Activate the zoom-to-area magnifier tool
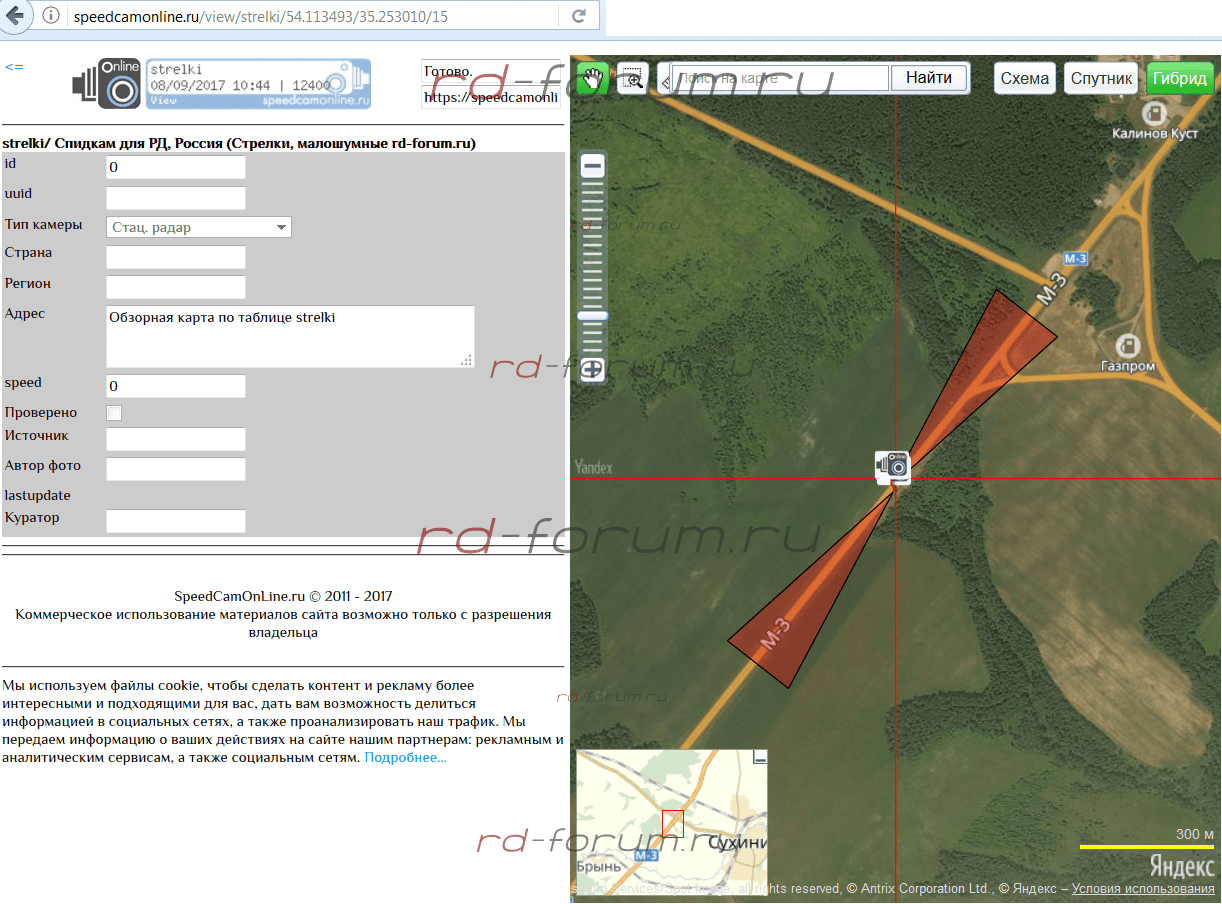Viewport: 1222px width, 904px height. (x=632, y=79)
